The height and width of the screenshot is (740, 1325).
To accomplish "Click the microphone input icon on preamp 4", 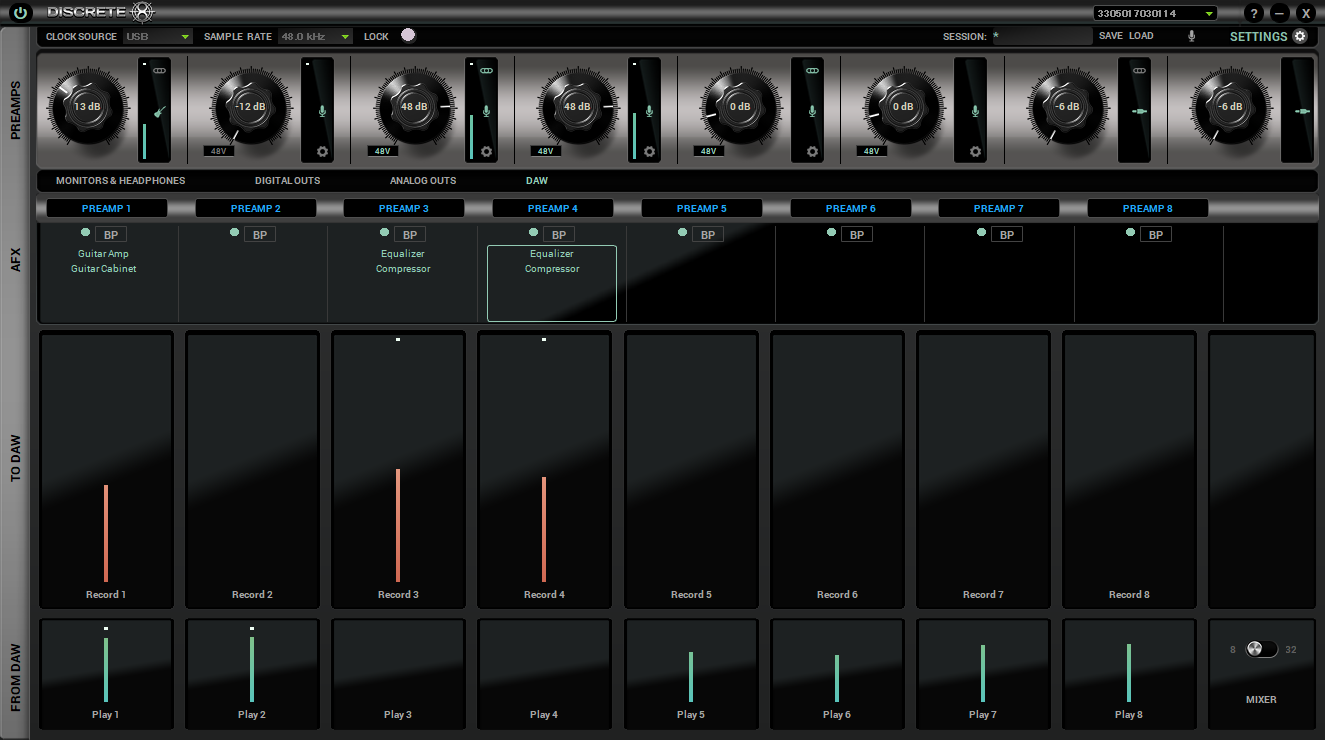I will pyautogui.click(x=649, y=110).
